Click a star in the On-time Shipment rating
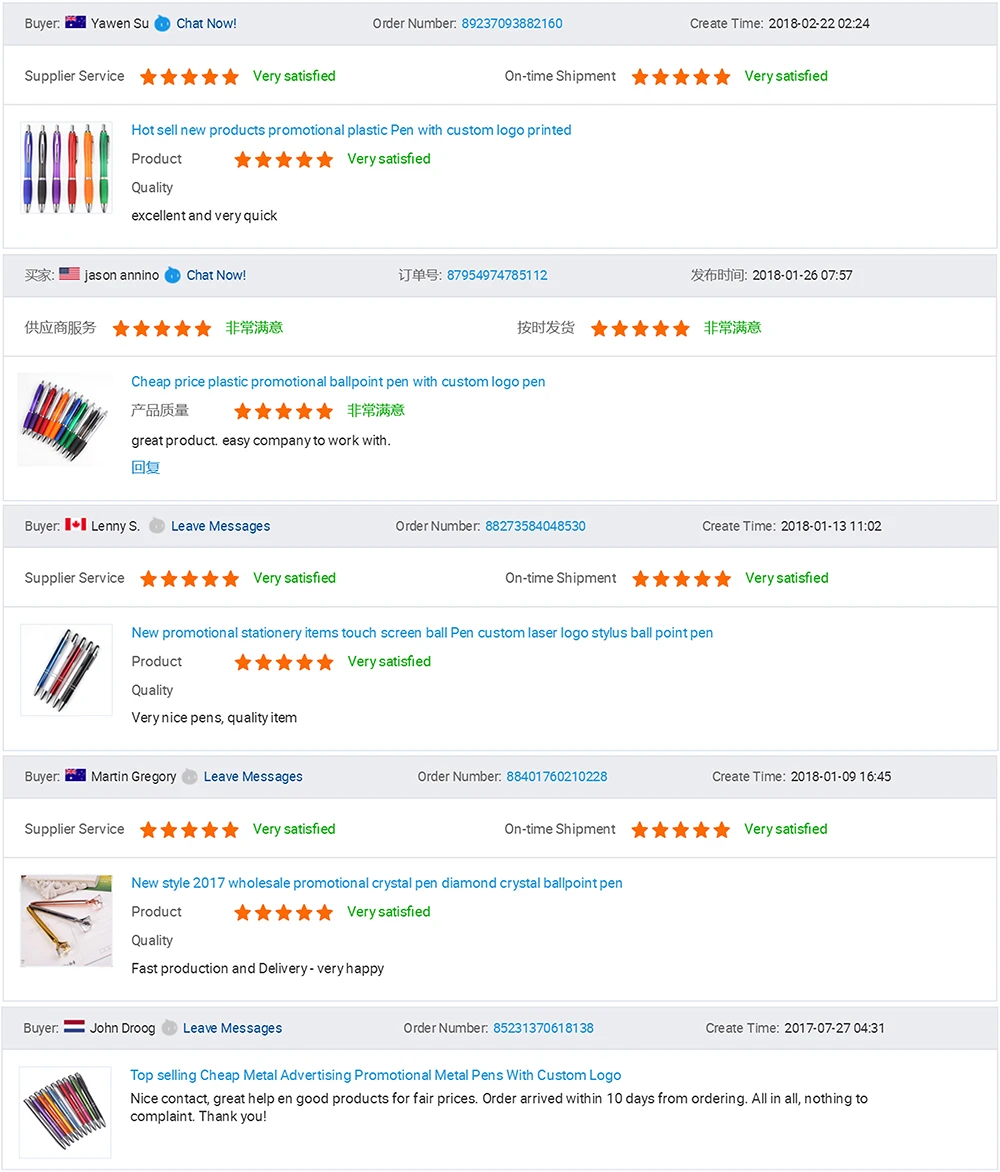 click(681, 76)
